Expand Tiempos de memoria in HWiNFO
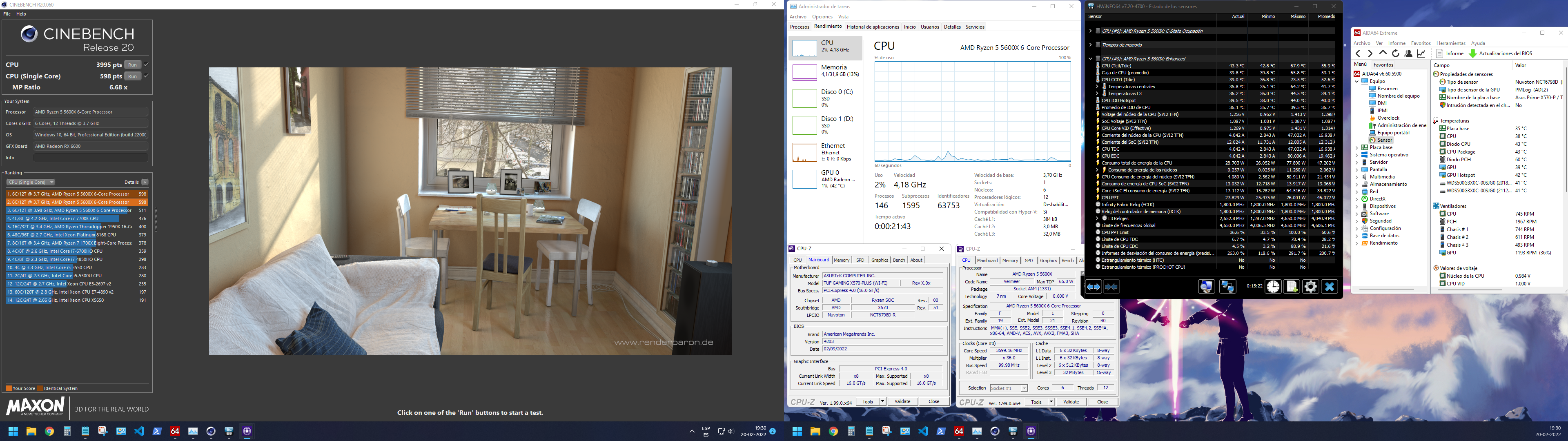Image resolution: width=1568 pixels, height=441 pixels. point(1090,45)
